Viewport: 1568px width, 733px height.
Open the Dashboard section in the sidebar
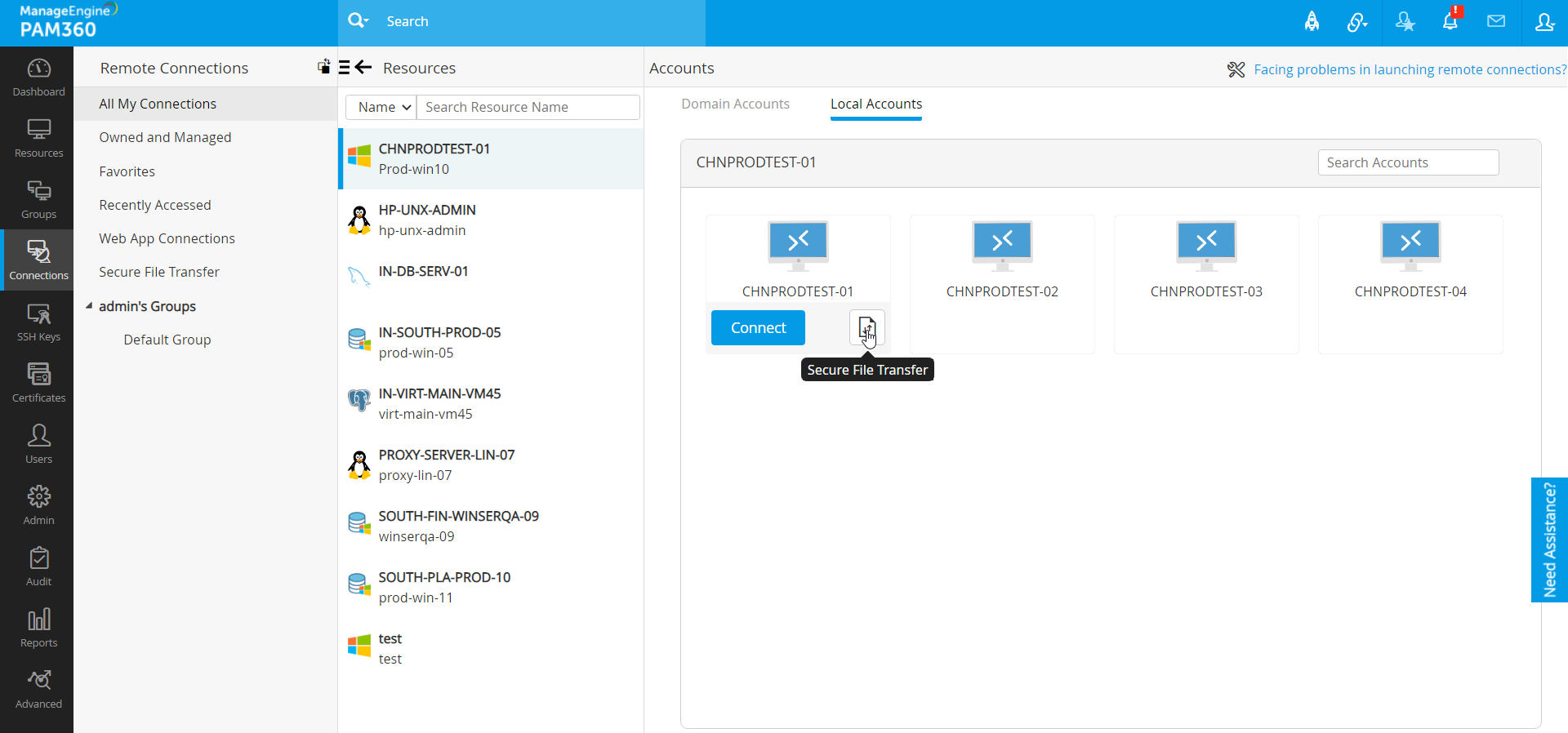38,78
